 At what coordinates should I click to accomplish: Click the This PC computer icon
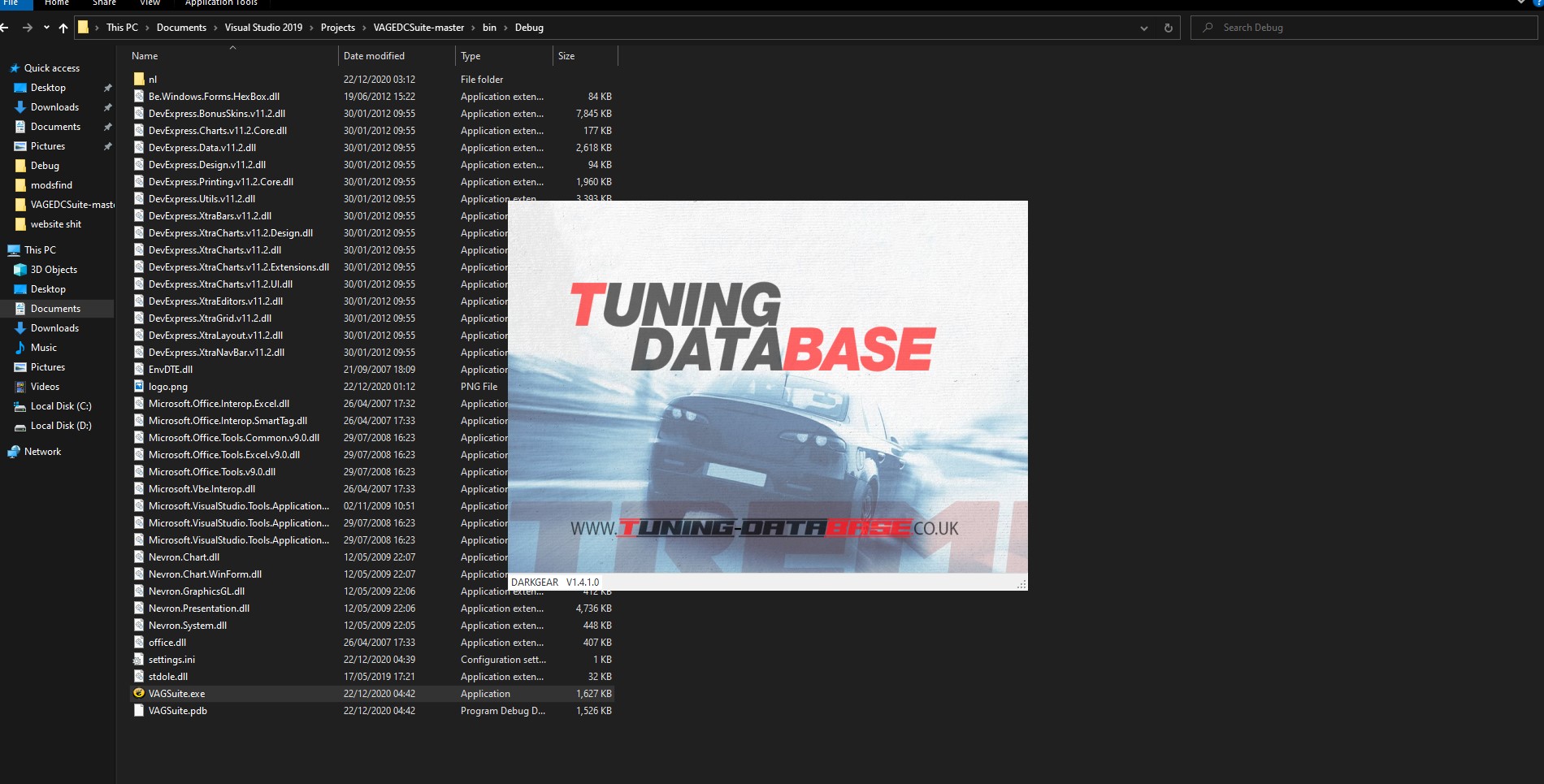(14, 250)
